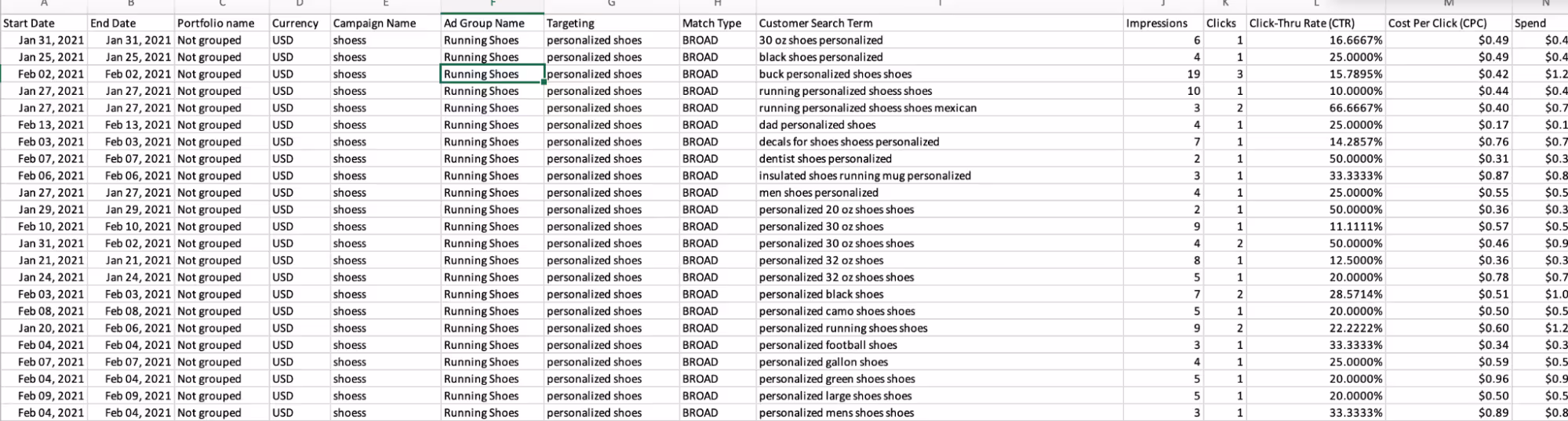The image size is (1568, 421).
Task: Grab the fill handle of selected Running Shoes cell
Action: click(544, 82)
